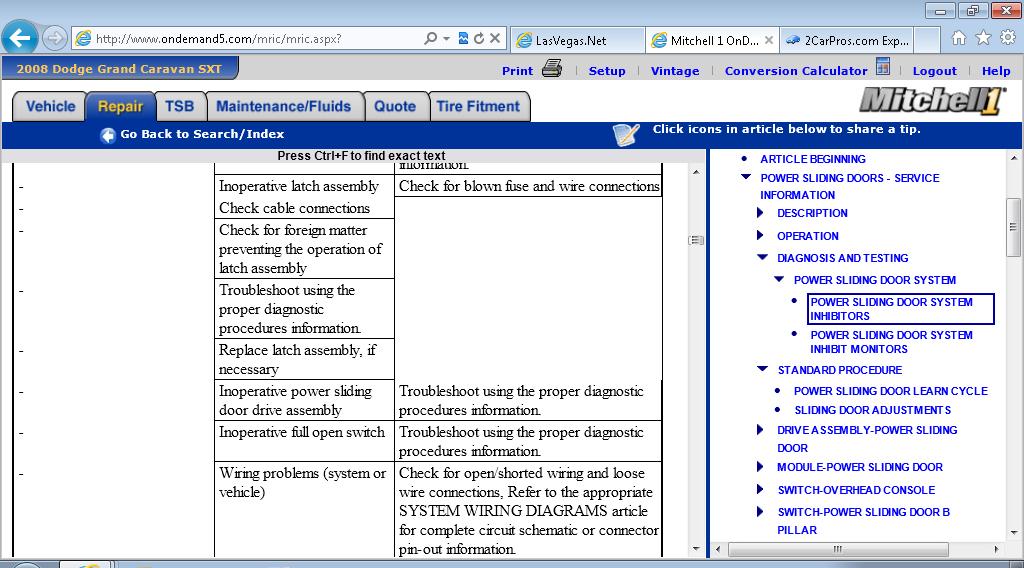Click the search magnifier in address bar
This screenshot has width=1024, height=568.
click(x=430, y=39)
